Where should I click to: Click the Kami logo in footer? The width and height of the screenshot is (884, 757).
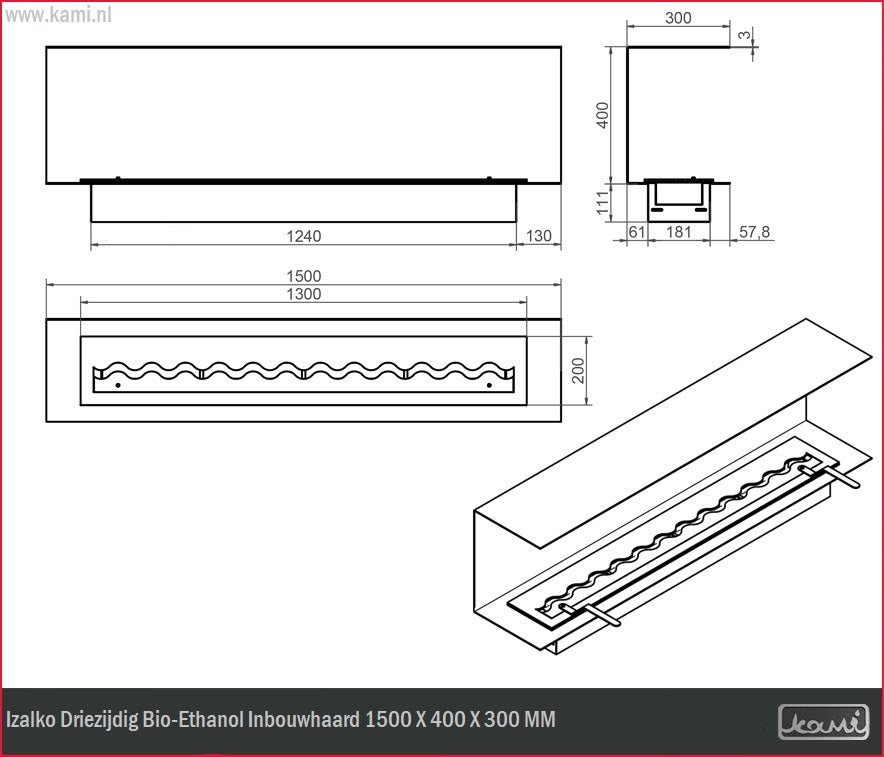[823, 720]
